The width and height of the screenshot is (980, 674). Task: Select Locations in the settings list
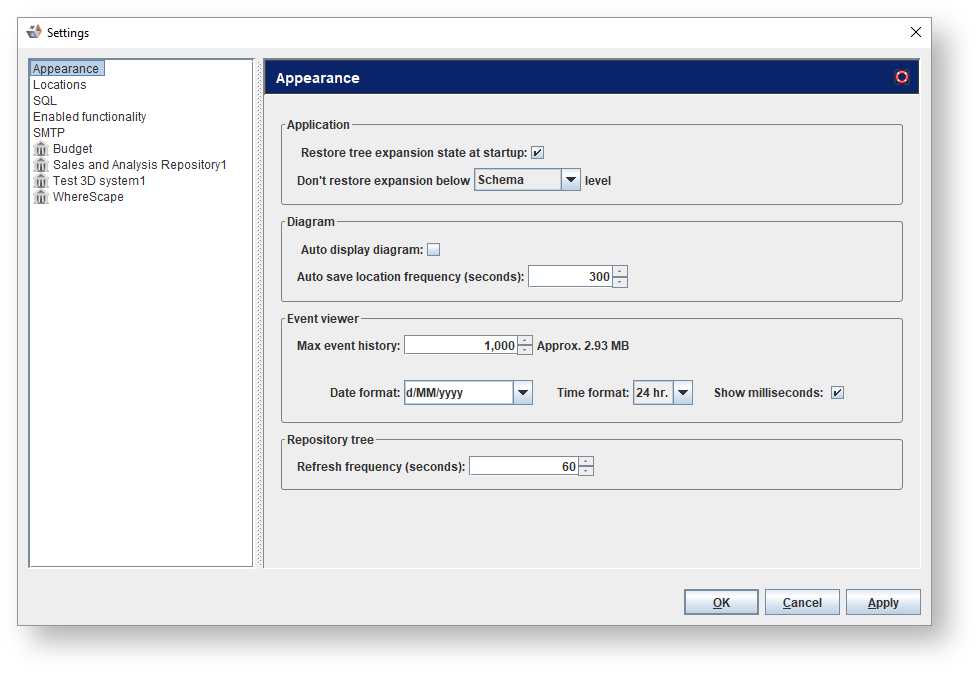60,85
